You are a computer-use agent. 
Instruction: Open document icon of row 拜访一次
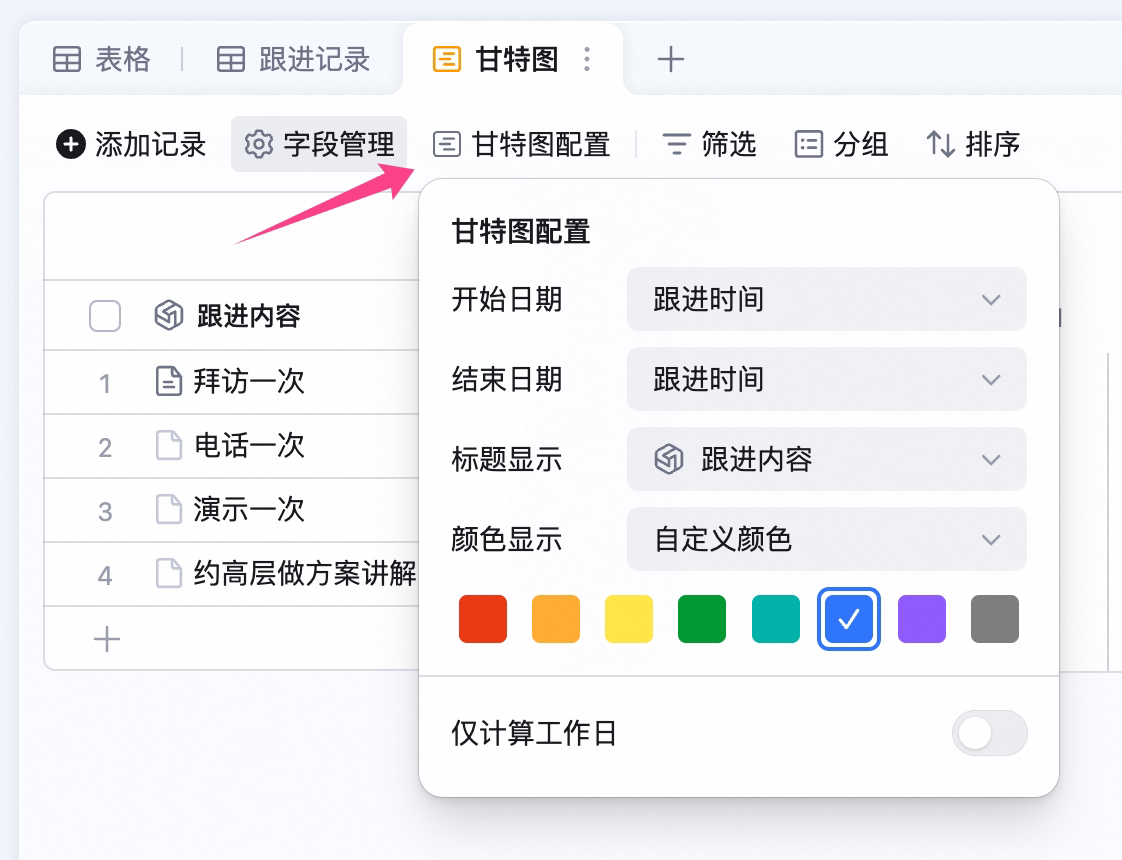click(169, 381)
